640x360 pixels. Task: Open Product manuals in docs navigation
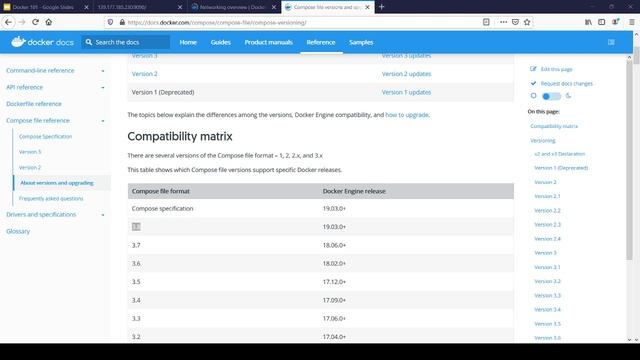point(269,42)
